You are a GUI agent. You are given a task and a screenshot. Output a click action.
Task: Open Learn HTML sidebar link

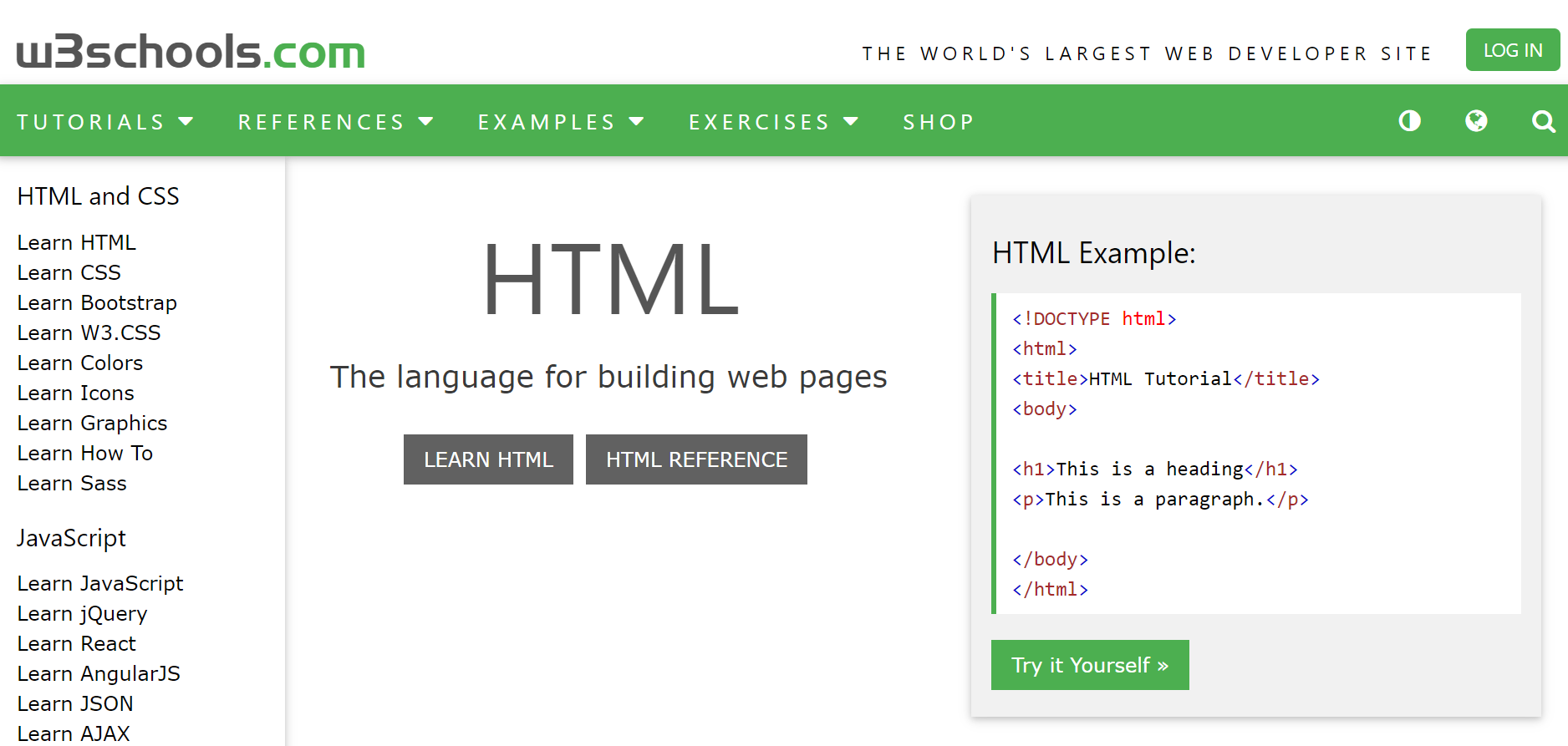[x=76, y=242]
